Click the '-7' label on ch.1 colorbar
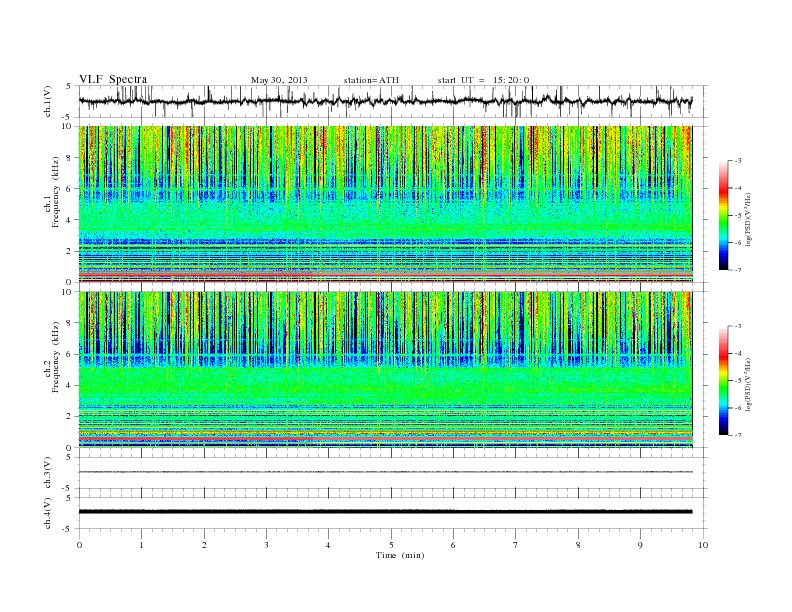The width and height of the screenshot is (792, 612). 737,270
